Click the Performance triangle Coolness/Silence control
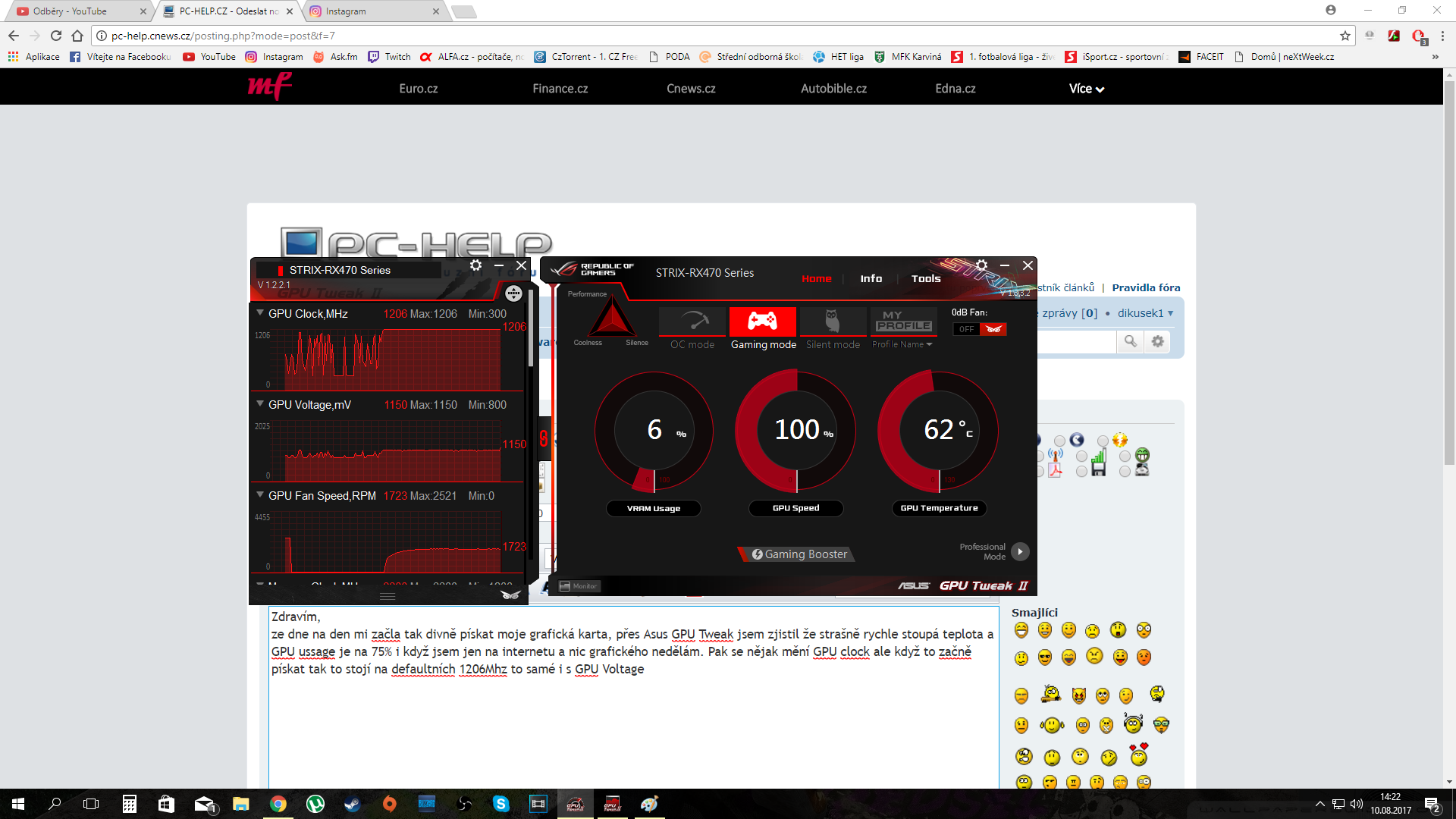 pyautogui.click(x=612, y=318)
